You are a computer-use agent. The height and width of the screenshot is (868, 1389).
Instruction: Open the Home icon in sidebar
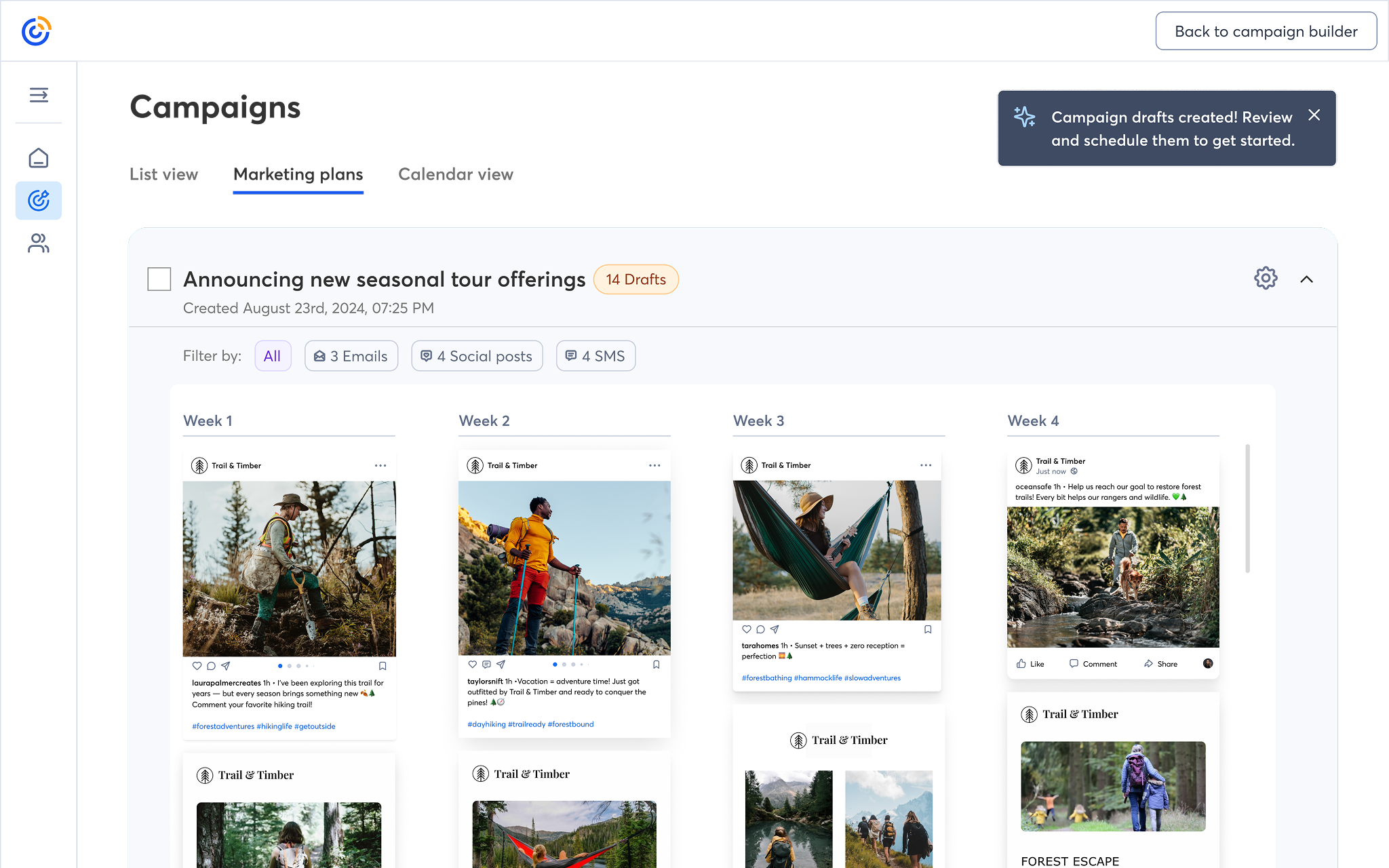click(x=39, y=158)
